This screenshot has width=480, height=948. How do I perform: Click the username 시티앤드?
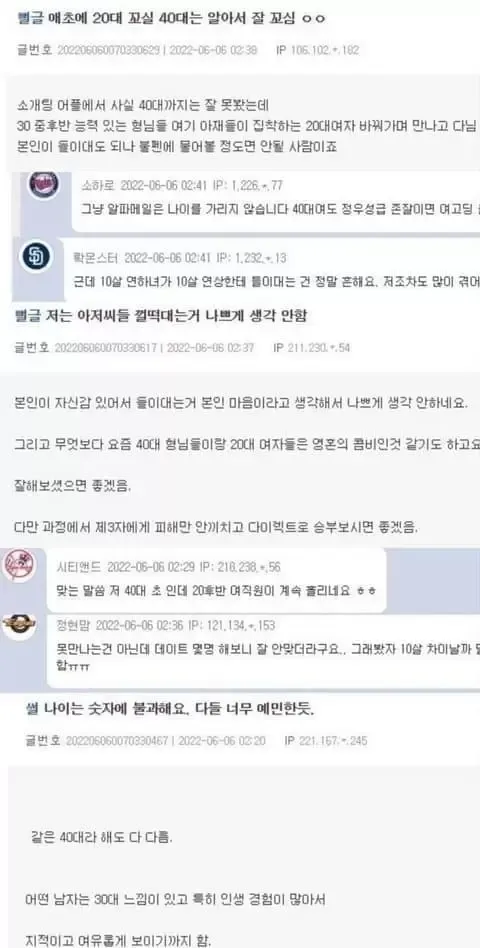(79, 567)
